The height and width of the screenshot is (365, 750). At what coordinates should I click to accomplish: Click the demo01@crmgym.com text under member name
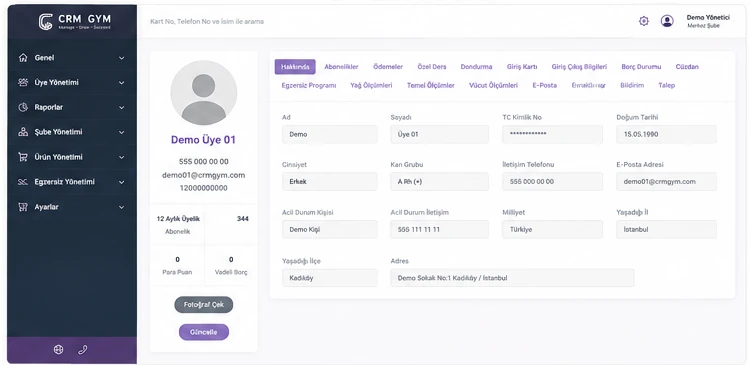click(x=203, y=175)
